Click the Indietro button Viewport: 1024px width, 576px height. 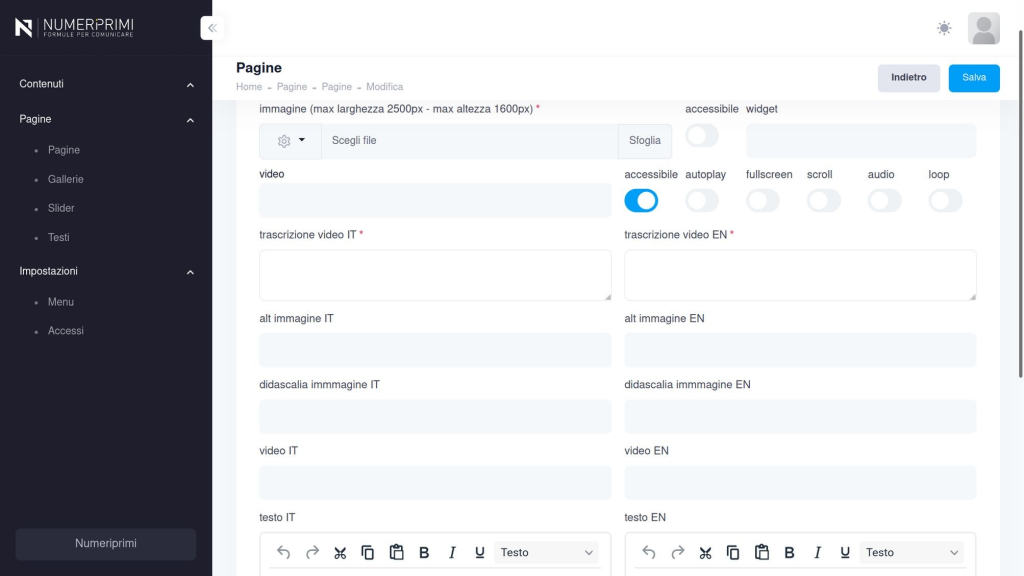pos(908,78)
